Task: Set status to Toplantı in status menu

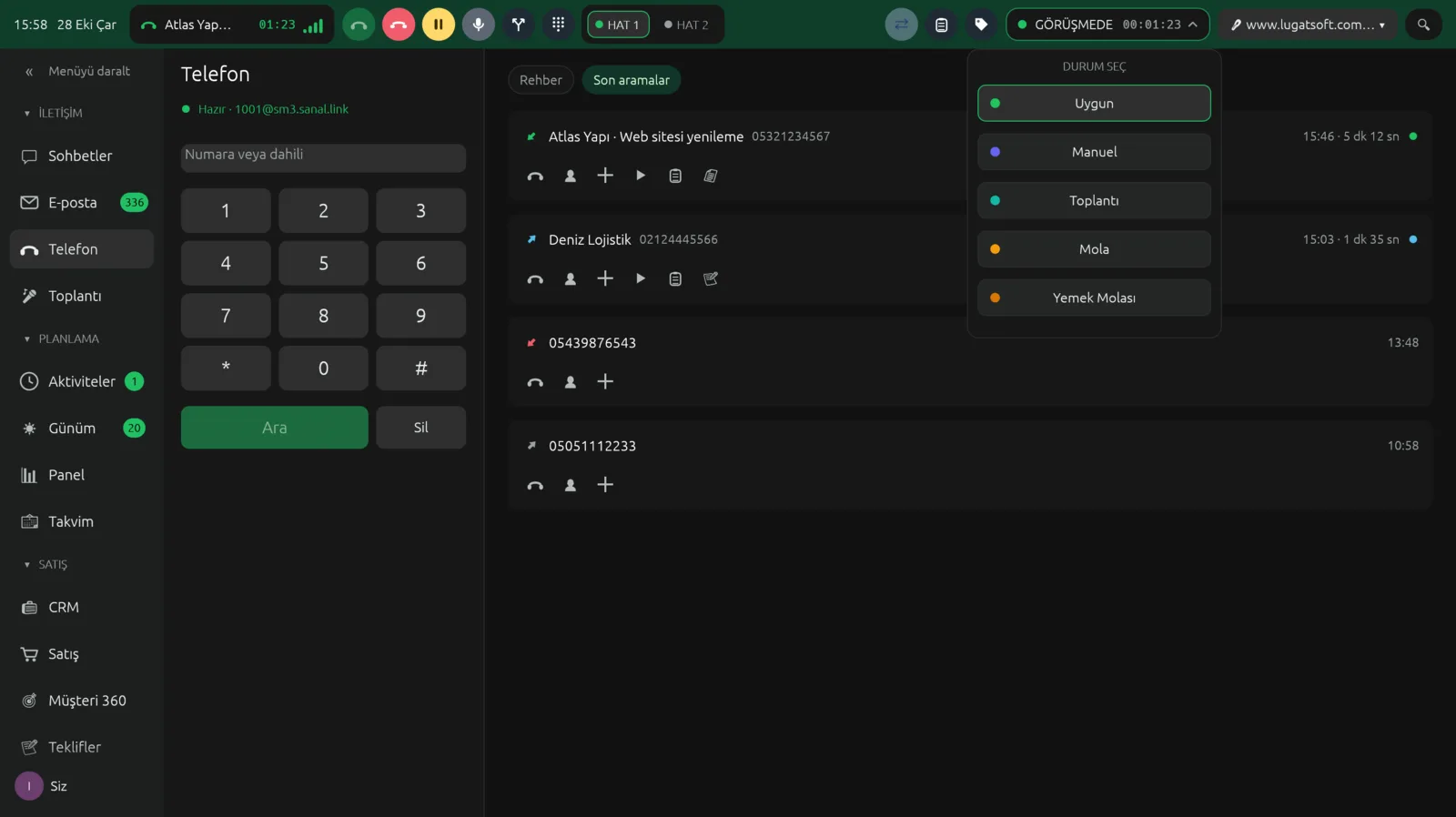Action: pyautogui.click(x=1094, y=200)
